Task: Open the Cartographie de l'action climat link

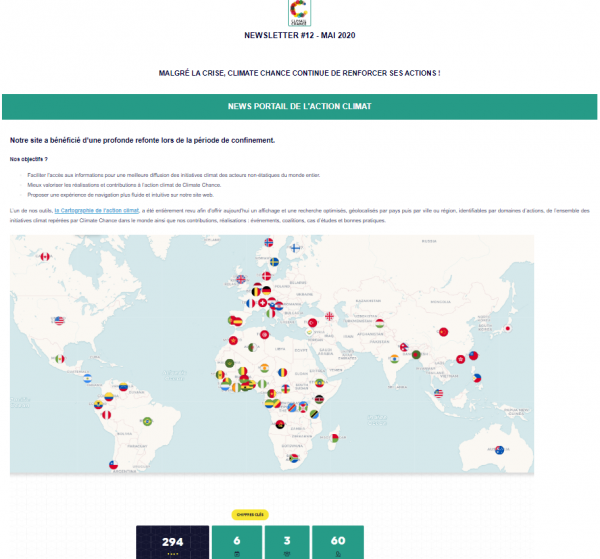Action: pyautogui.click(x=96, y=210)
